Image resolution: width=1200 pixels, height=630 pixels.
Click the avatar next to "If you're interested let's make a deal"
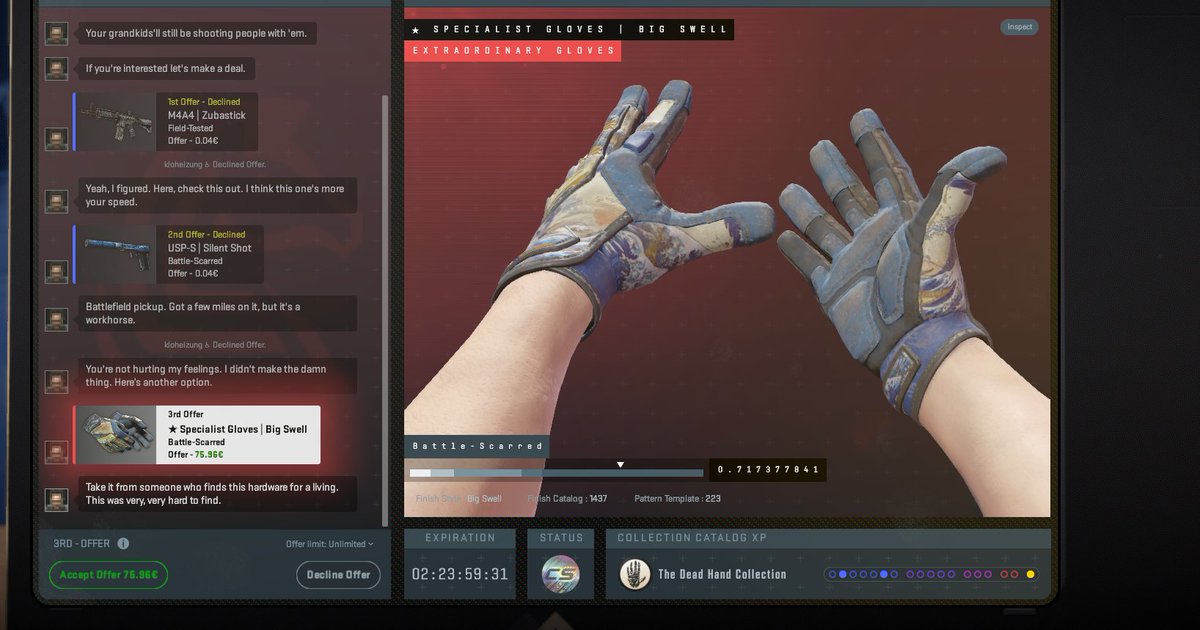pyautogui.click(x=57, y=69)
